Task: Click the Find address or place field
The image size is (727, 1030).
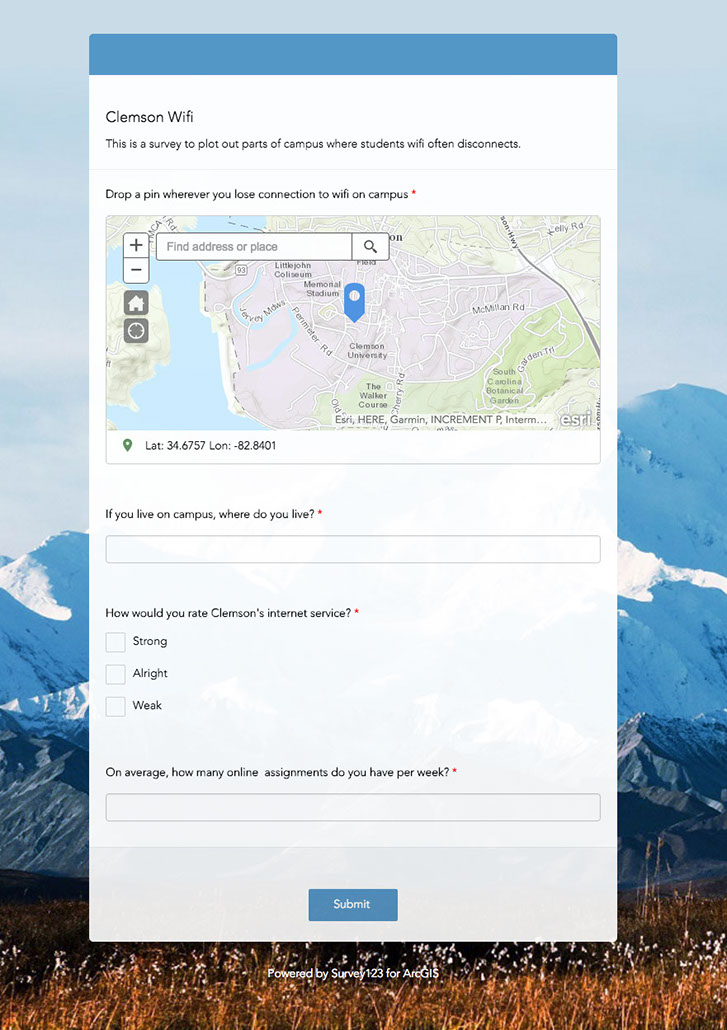Action: (x=254, y=247)
